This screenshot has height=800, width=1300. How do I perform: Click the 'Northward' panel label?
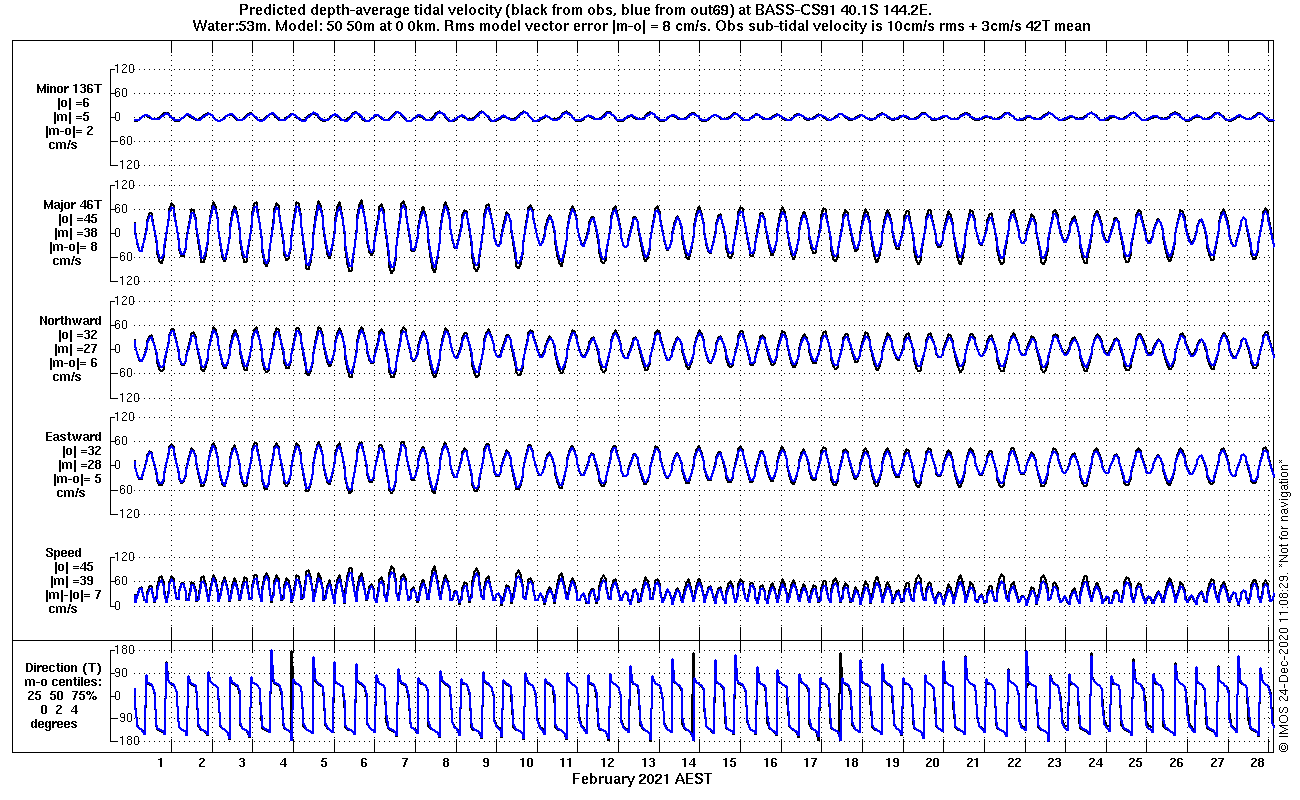tap(70, 321)
